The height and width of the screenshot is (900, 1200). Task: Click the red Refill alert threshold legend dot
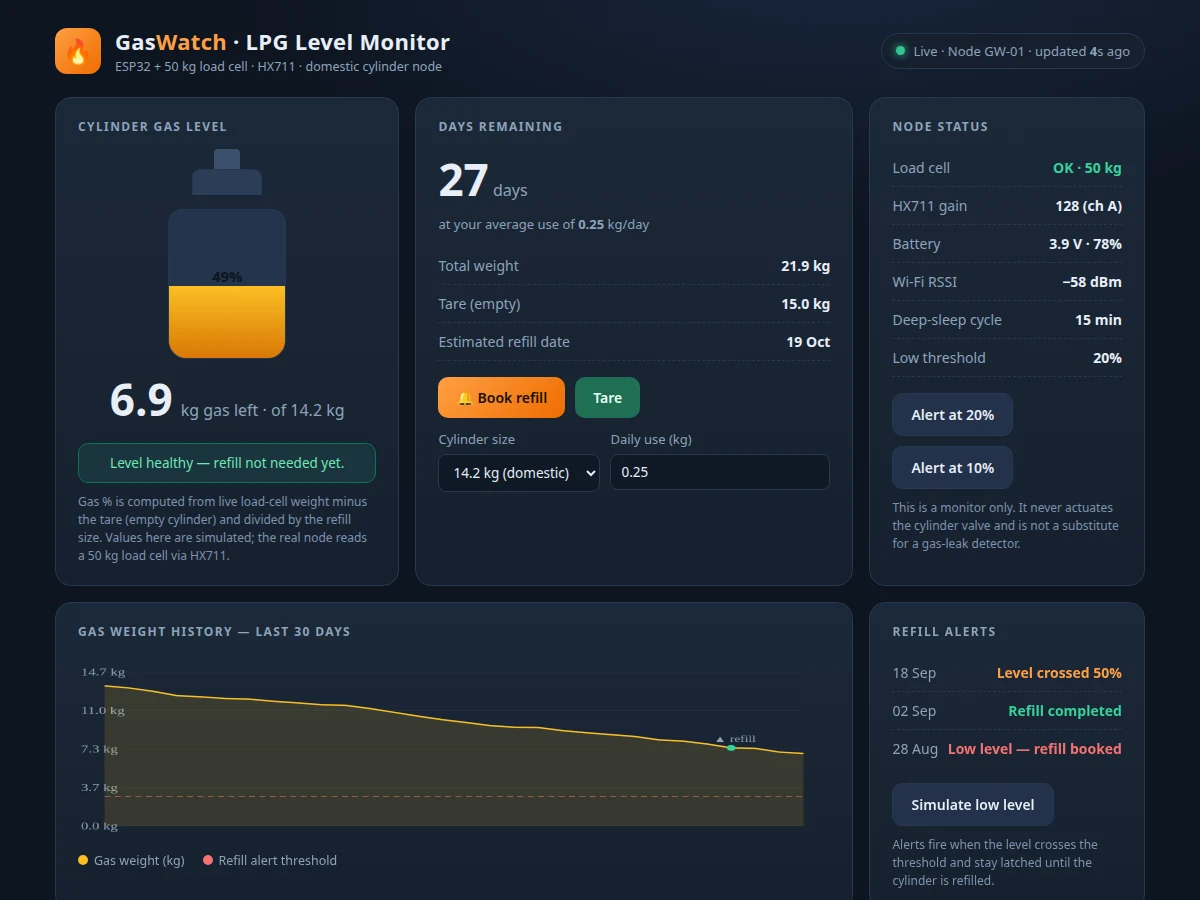pyautogui.click(x=208, y=860)
